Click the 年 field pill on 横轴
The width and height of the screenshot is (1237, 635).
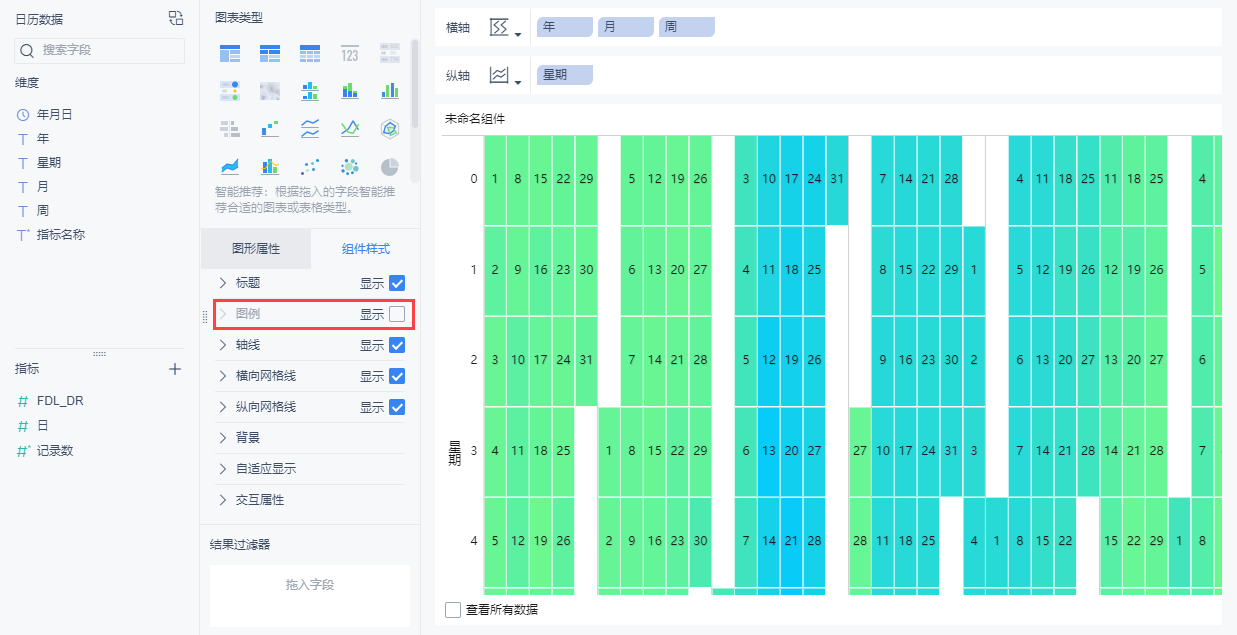565,27
